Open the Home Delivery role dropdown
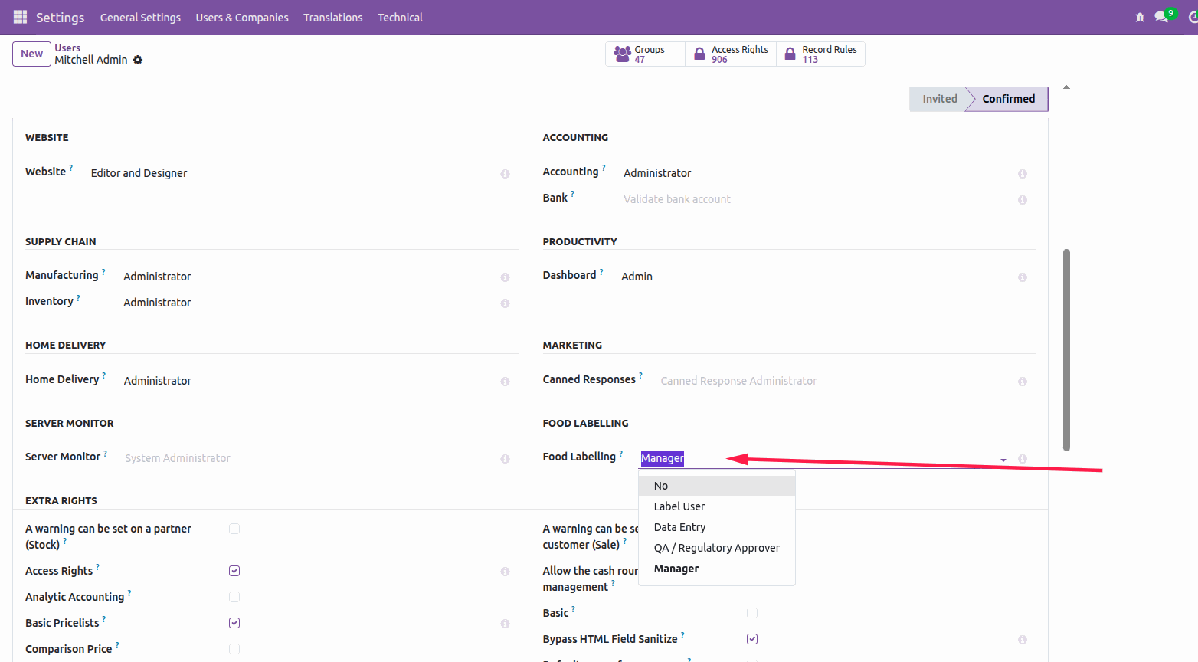The image size is (1198, 662). pyautogui.click(x=307, y=381)
